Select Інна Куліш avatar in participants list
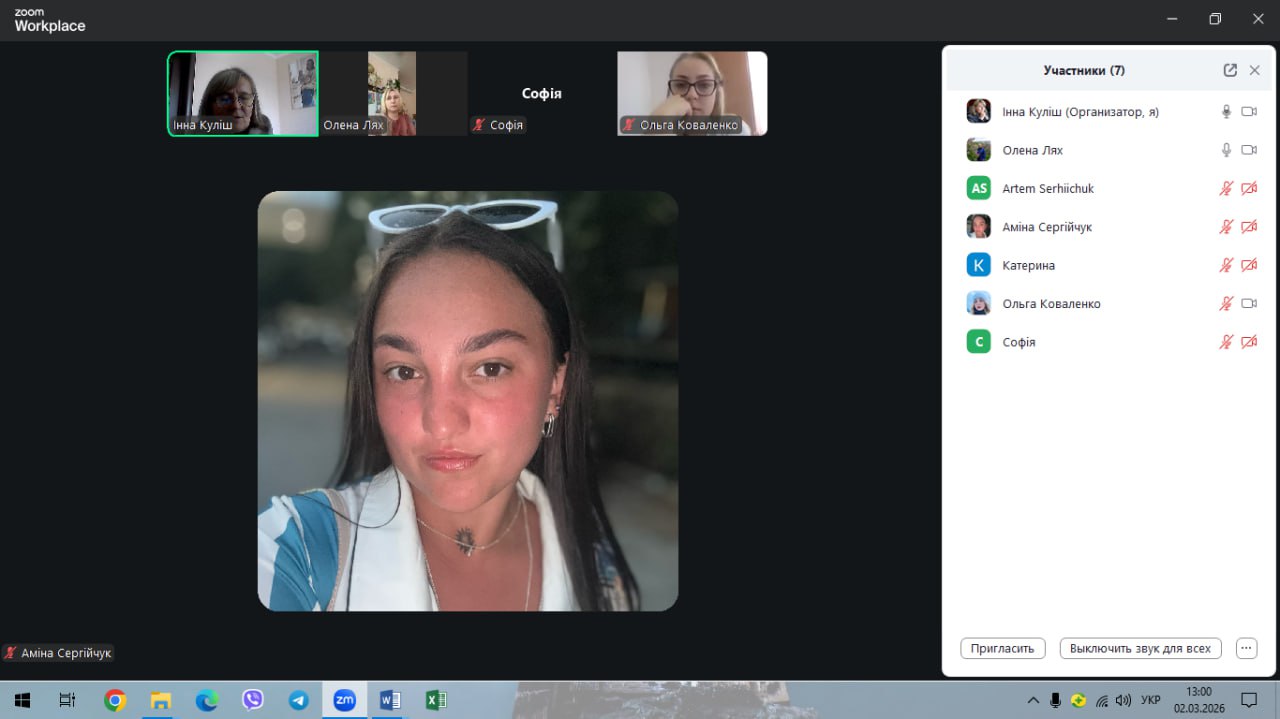 tap(979, 112)
